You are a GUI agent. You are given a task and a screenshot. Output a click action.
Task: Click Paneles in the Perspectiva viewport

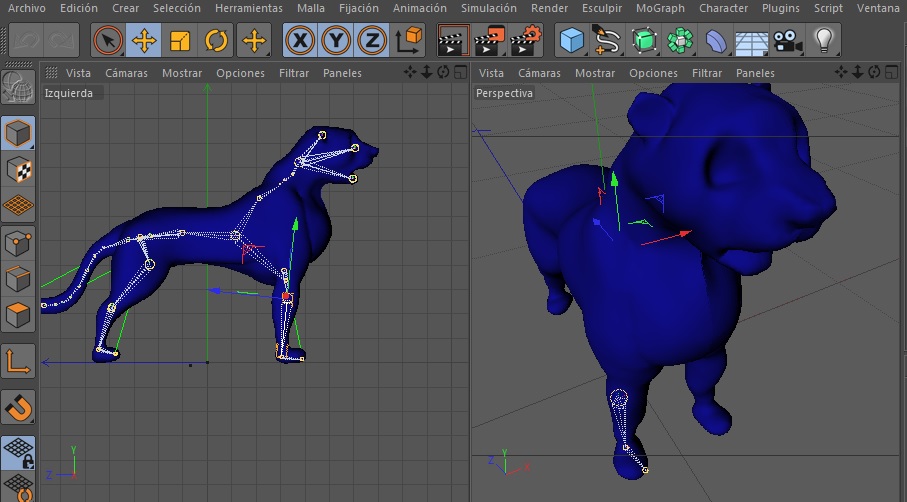755,73
